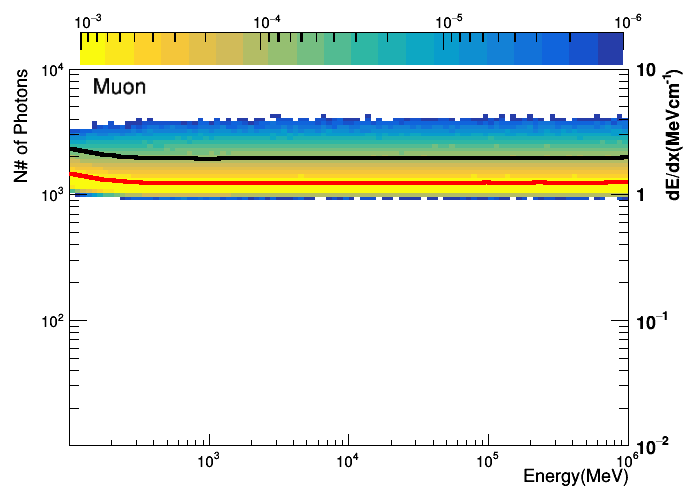Screen dimensions: 685x491
Task: Click the 'dE/dx(MeVcm⁻¹)' right axis title
Action: (674, 135)
